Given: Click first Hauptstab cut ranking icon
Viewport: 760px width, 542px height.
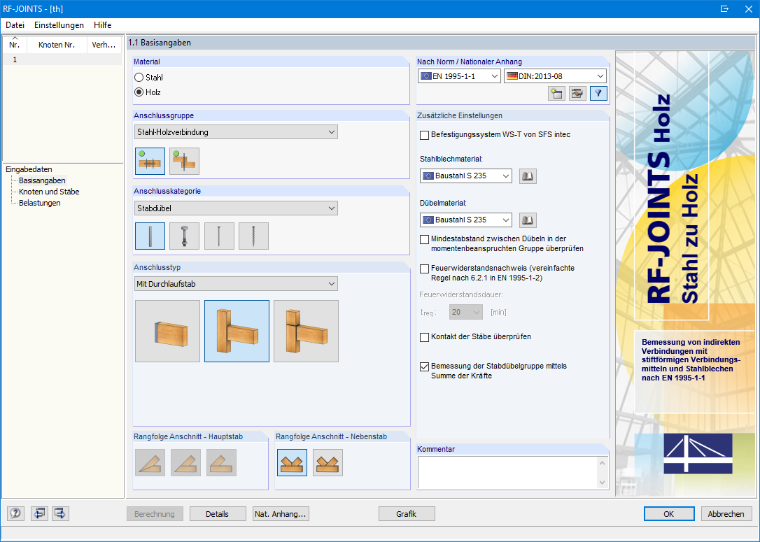Looking at the screenshot, I should (x=150, y=462).
